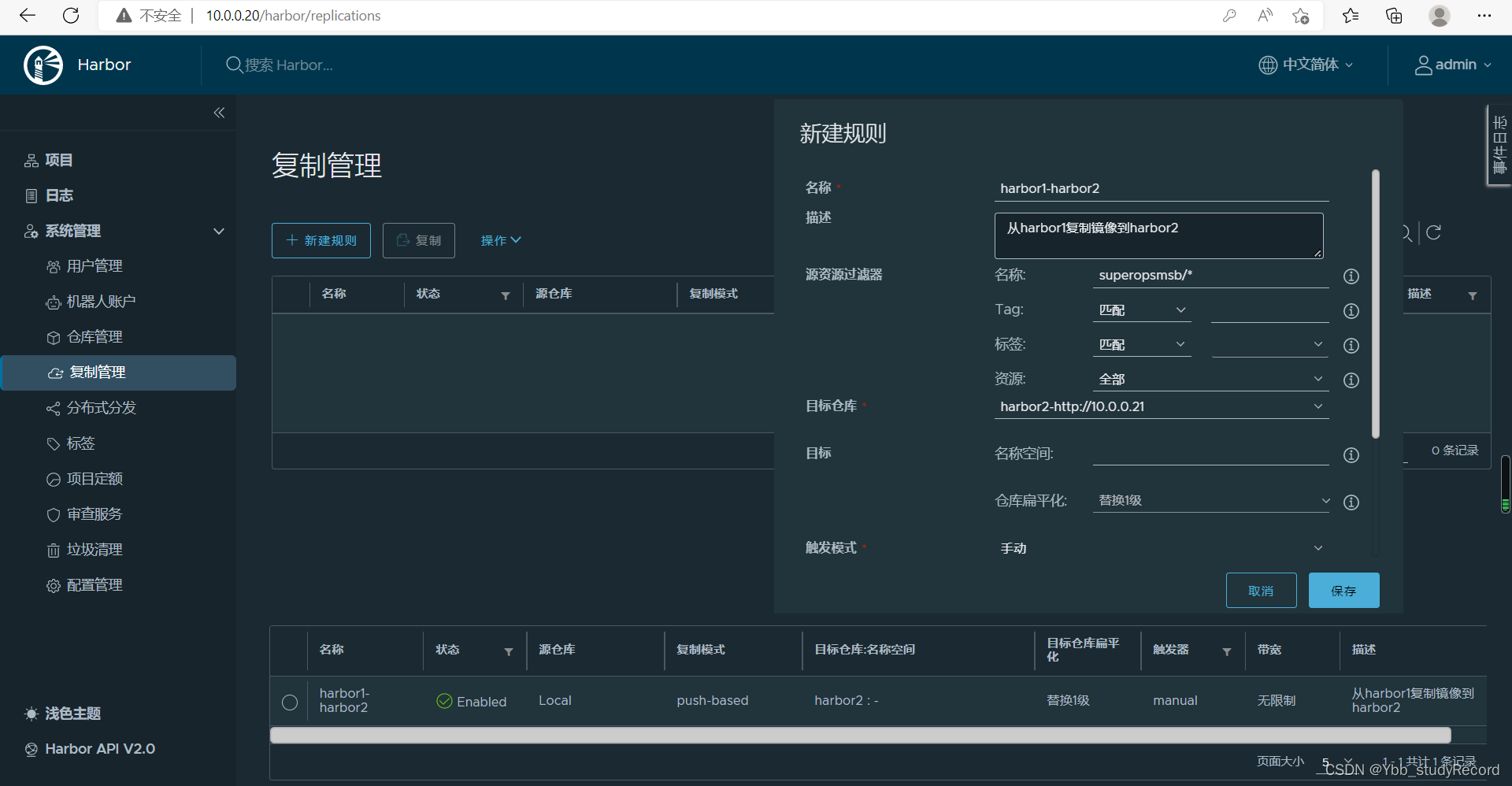Filter the 描述 column in upper table

(x=1473, y=295)
